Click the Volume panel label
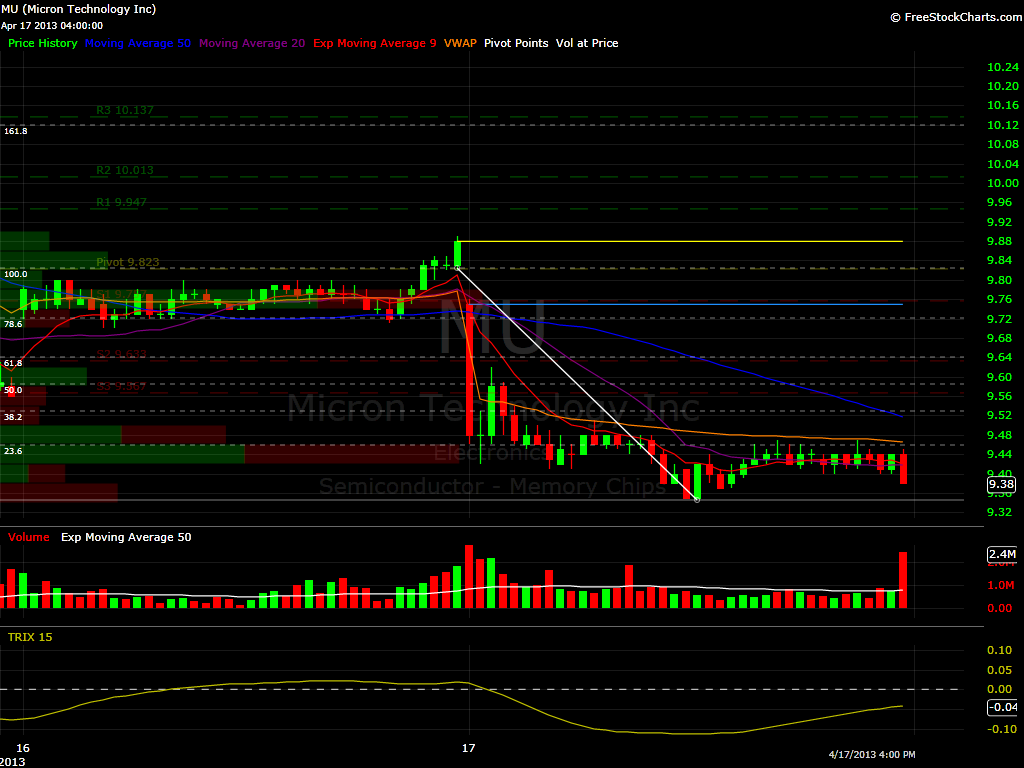1024x768 pixels. pos(29,537)
